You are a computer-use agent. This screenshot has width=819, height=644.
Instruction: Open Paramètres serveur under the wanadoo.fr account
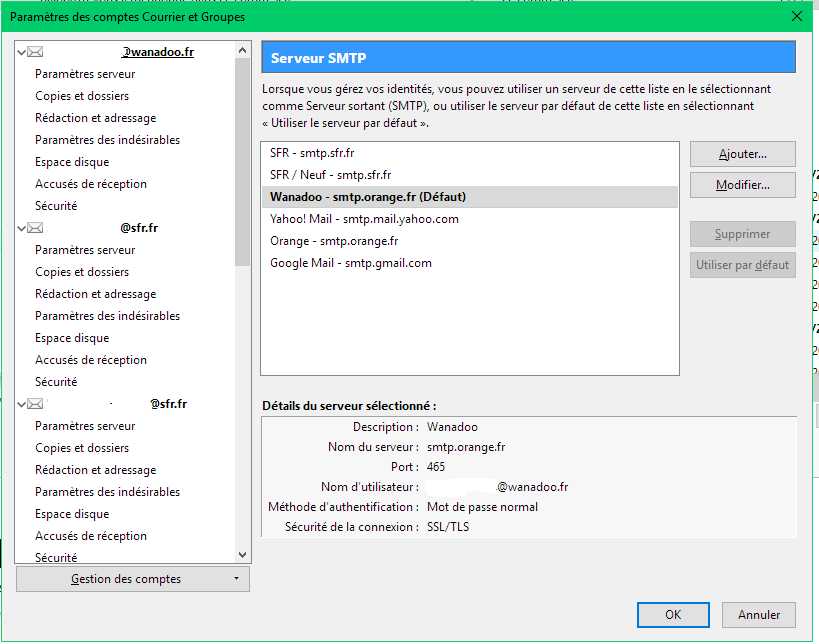[x=85, y=74]
